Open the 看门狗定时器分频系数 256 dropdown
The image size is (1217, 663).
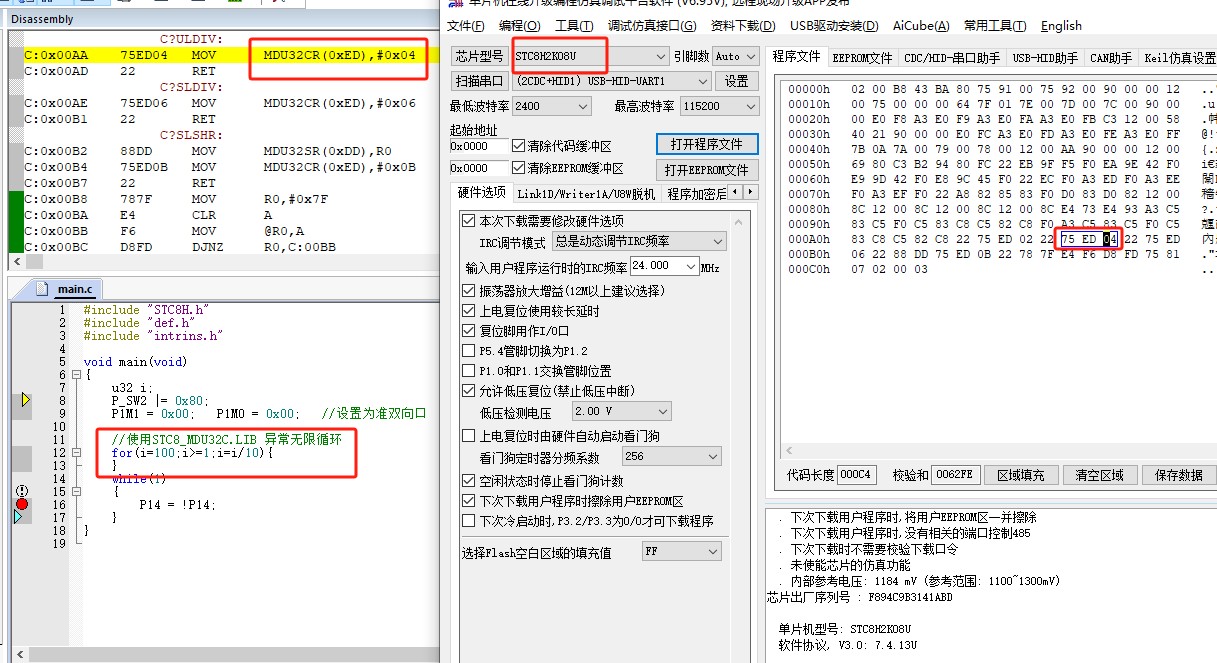(x=670, y=456)
